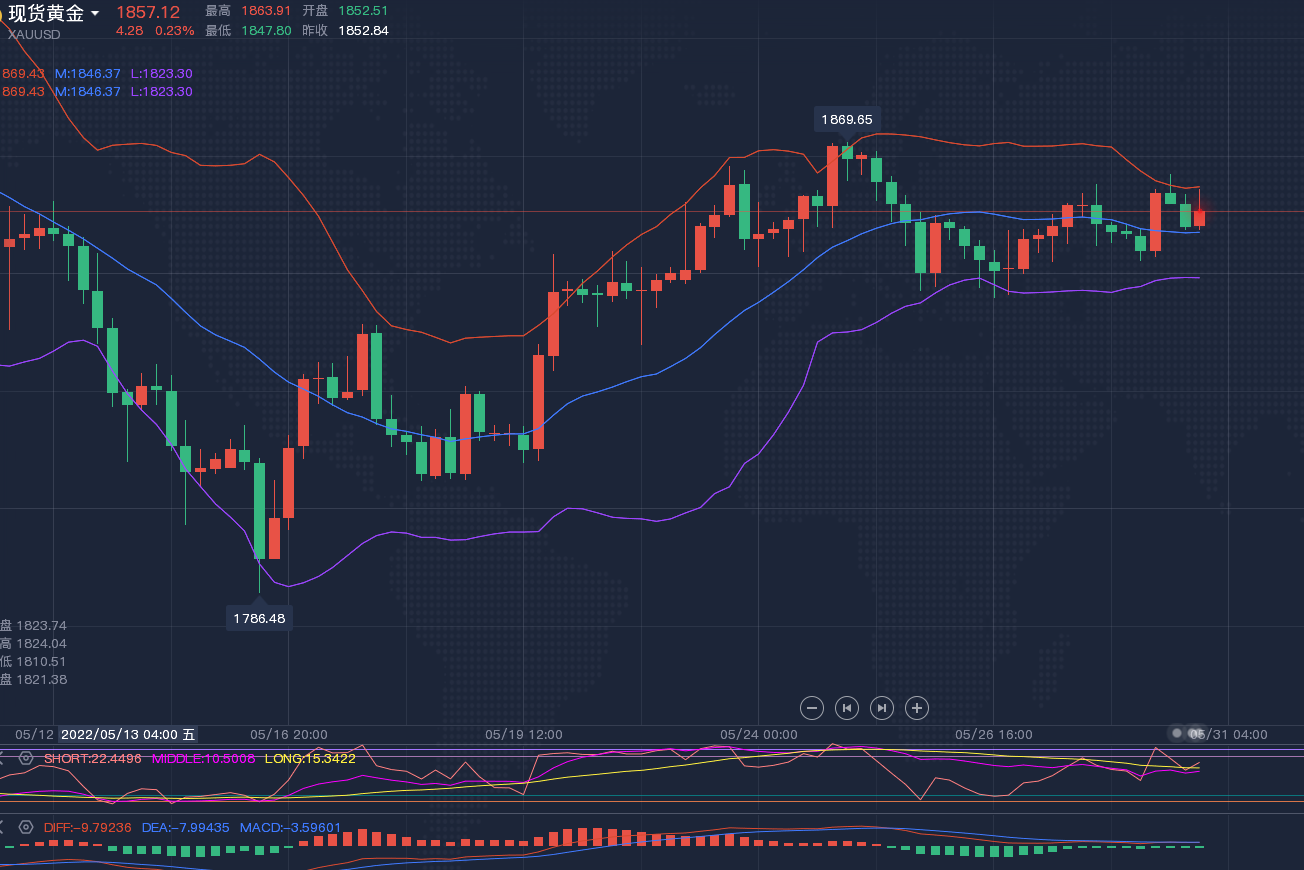Click the highlighted 2022/05/13 04:00 date label
1304x870 pixels.
point(128,734)
